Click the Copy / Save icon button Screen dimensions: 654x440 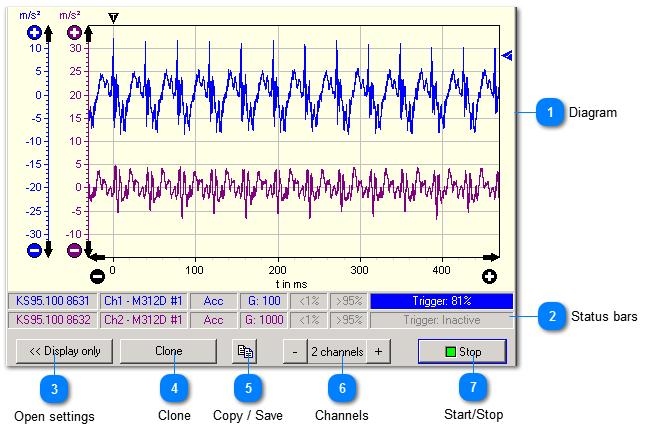click(x=244, y=352)
